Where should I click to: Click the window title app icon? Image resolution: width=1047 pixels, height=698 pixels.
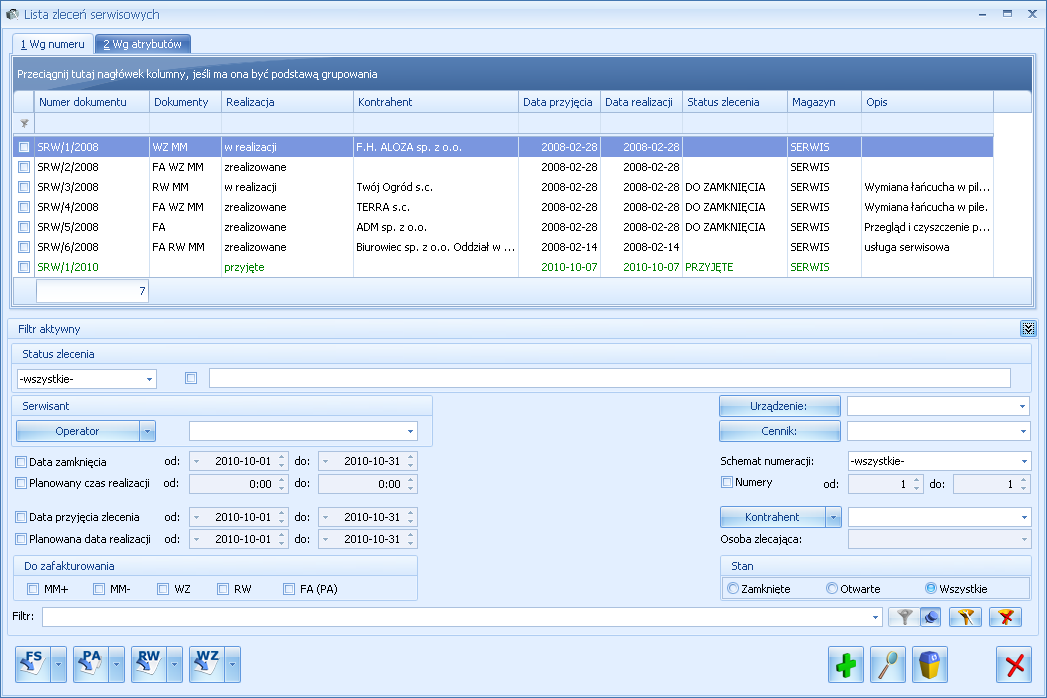pyautogui.click(x=12, y=14)
